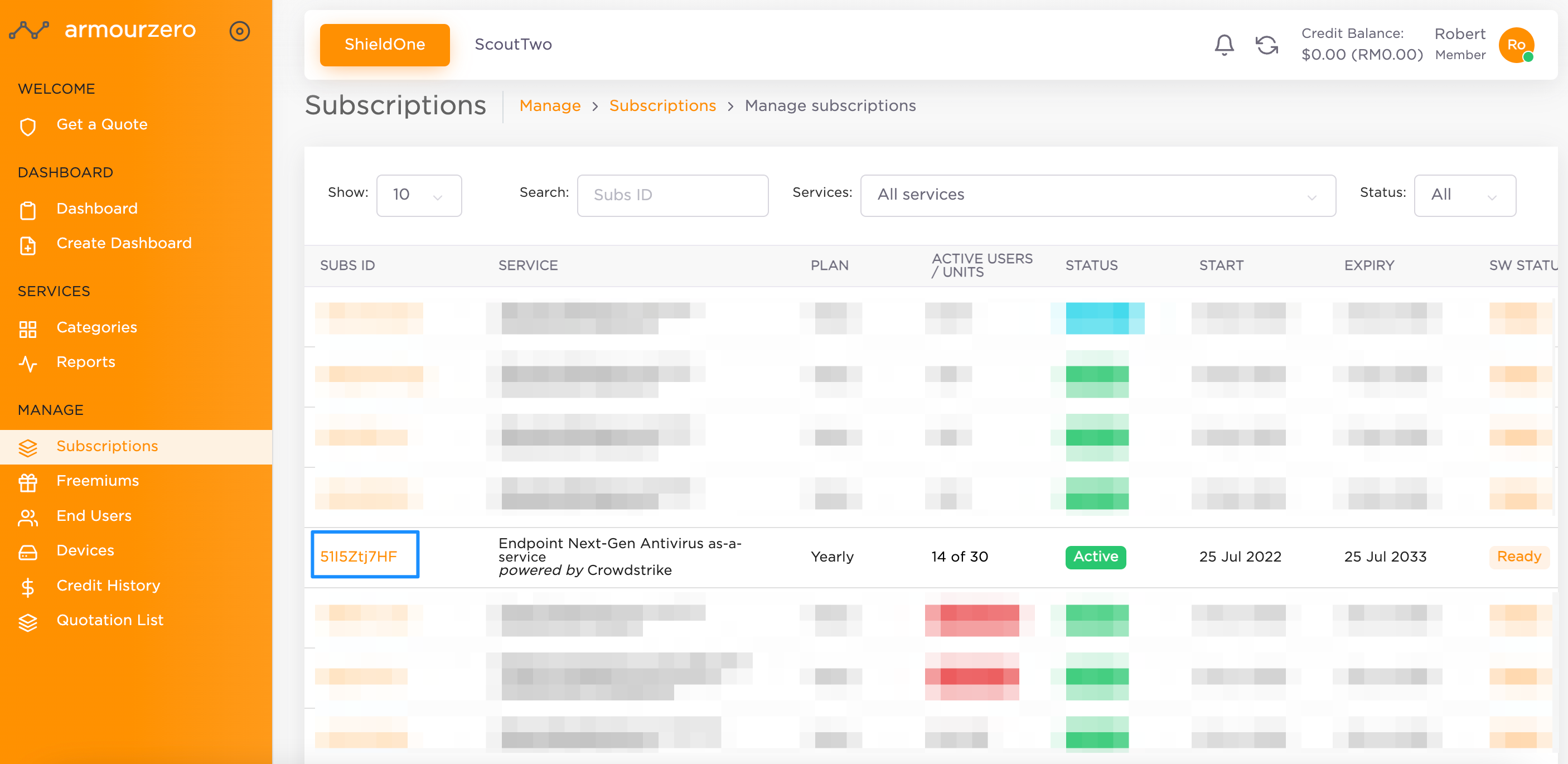Open Devices in sidebar

pos(85,550)
